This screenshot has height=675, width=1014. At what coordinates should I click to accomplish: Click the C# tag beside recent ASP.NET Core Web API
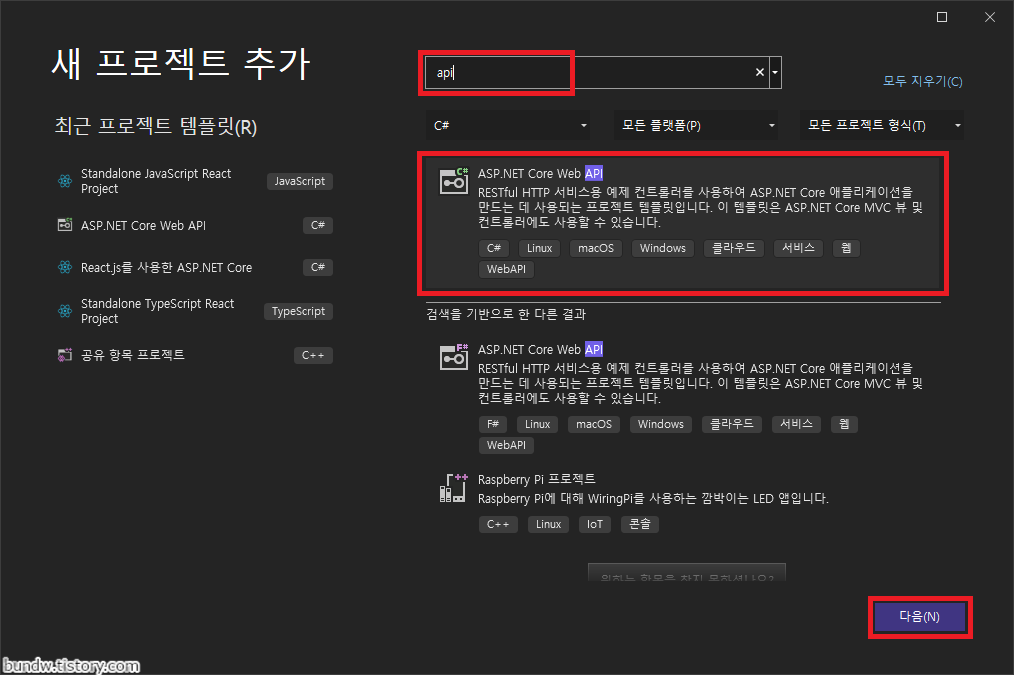click(318, 225)
